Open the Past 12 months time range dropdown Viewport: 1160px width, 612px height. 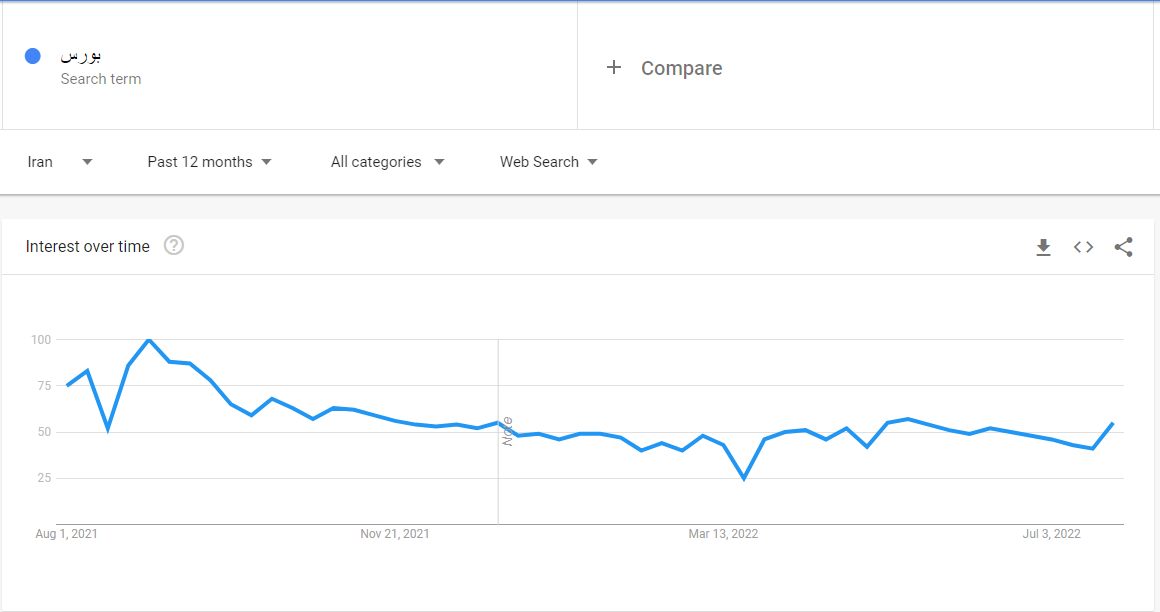tap(209, 162)
